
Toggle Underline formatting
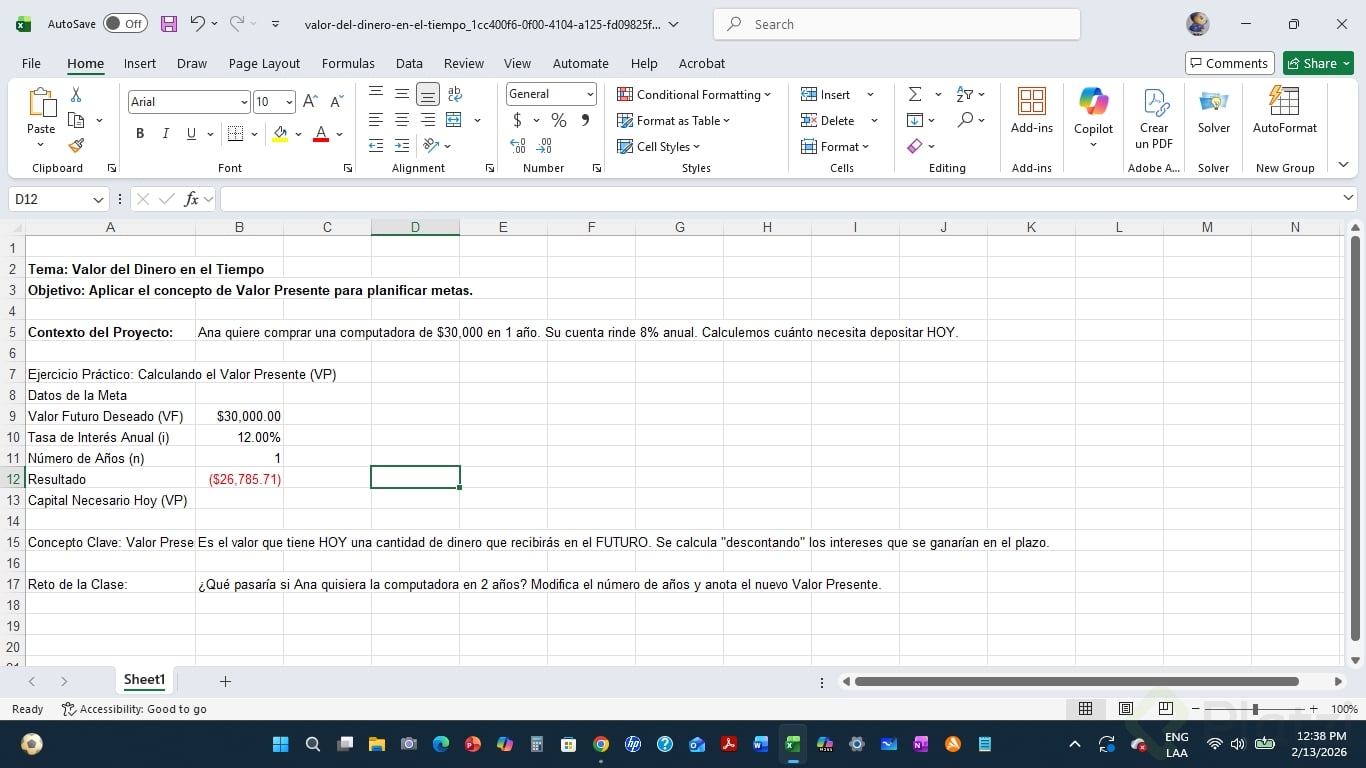pos(191,134)
